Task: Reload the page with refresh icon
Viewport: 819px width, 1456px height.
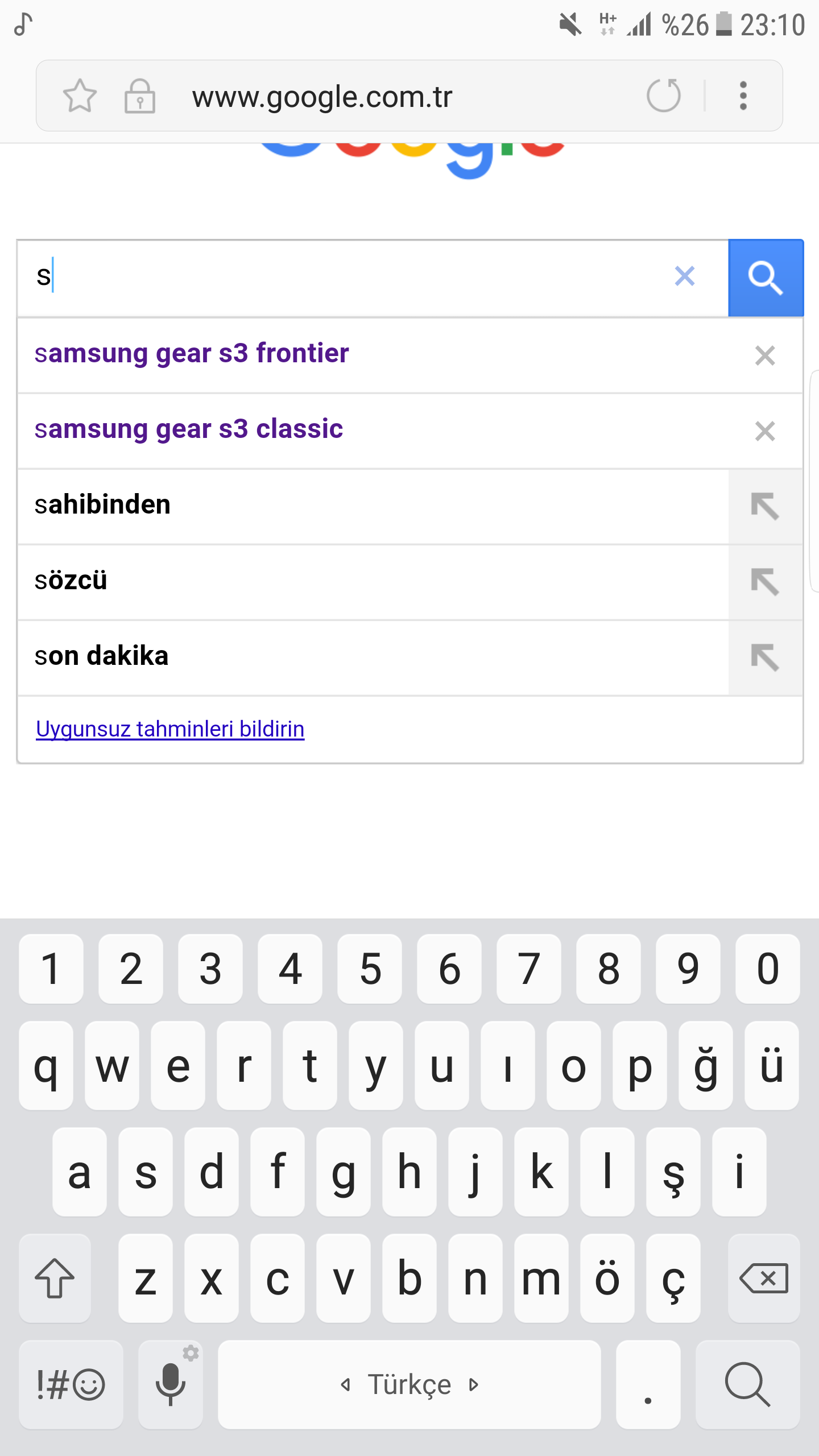Action: coord(663,96)
